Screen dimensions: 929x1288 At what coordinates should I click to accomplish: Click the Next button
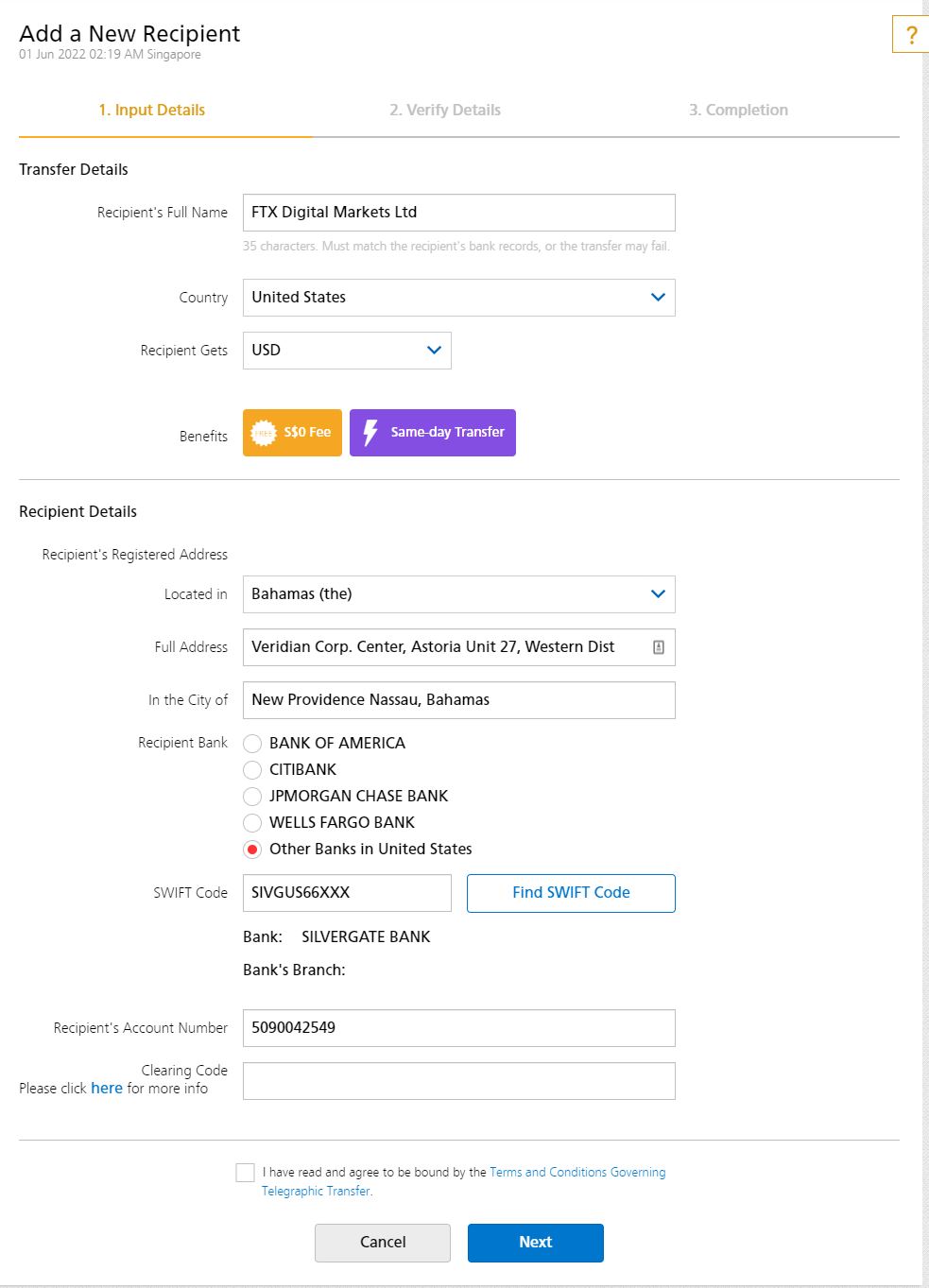[536, 1243]
